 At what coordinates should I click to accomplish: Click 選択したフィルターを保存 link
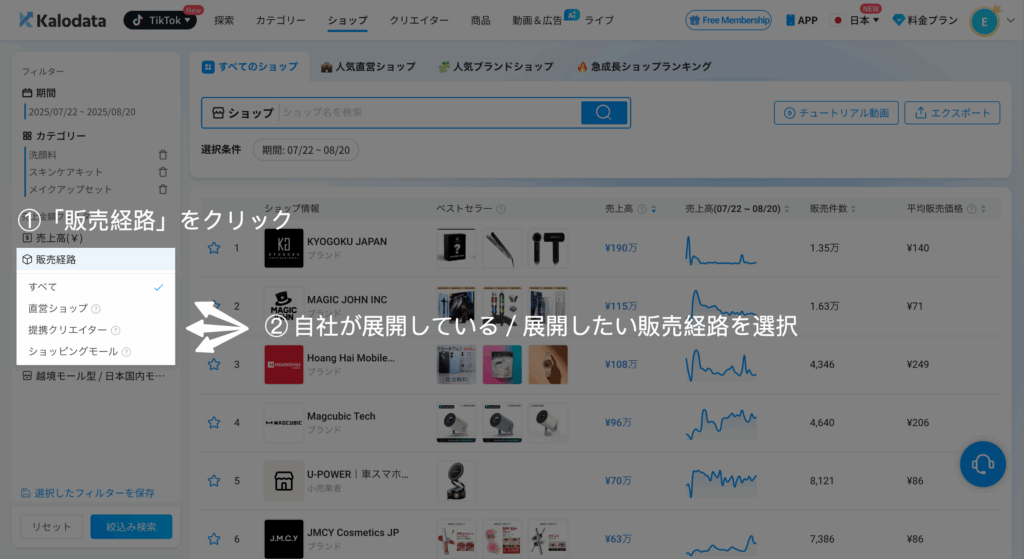pos(88,493)
